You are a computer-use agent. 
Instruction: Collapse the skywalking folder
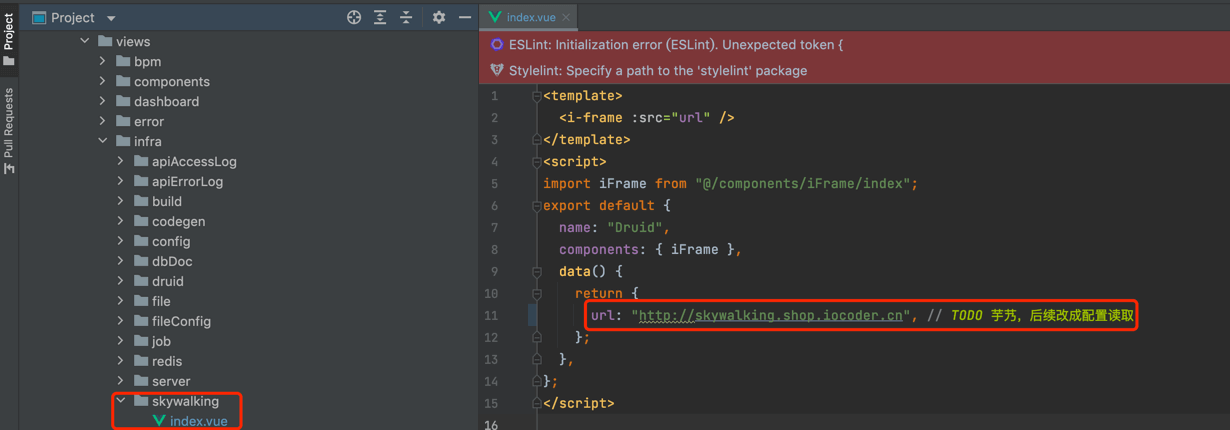click(121, 401)
